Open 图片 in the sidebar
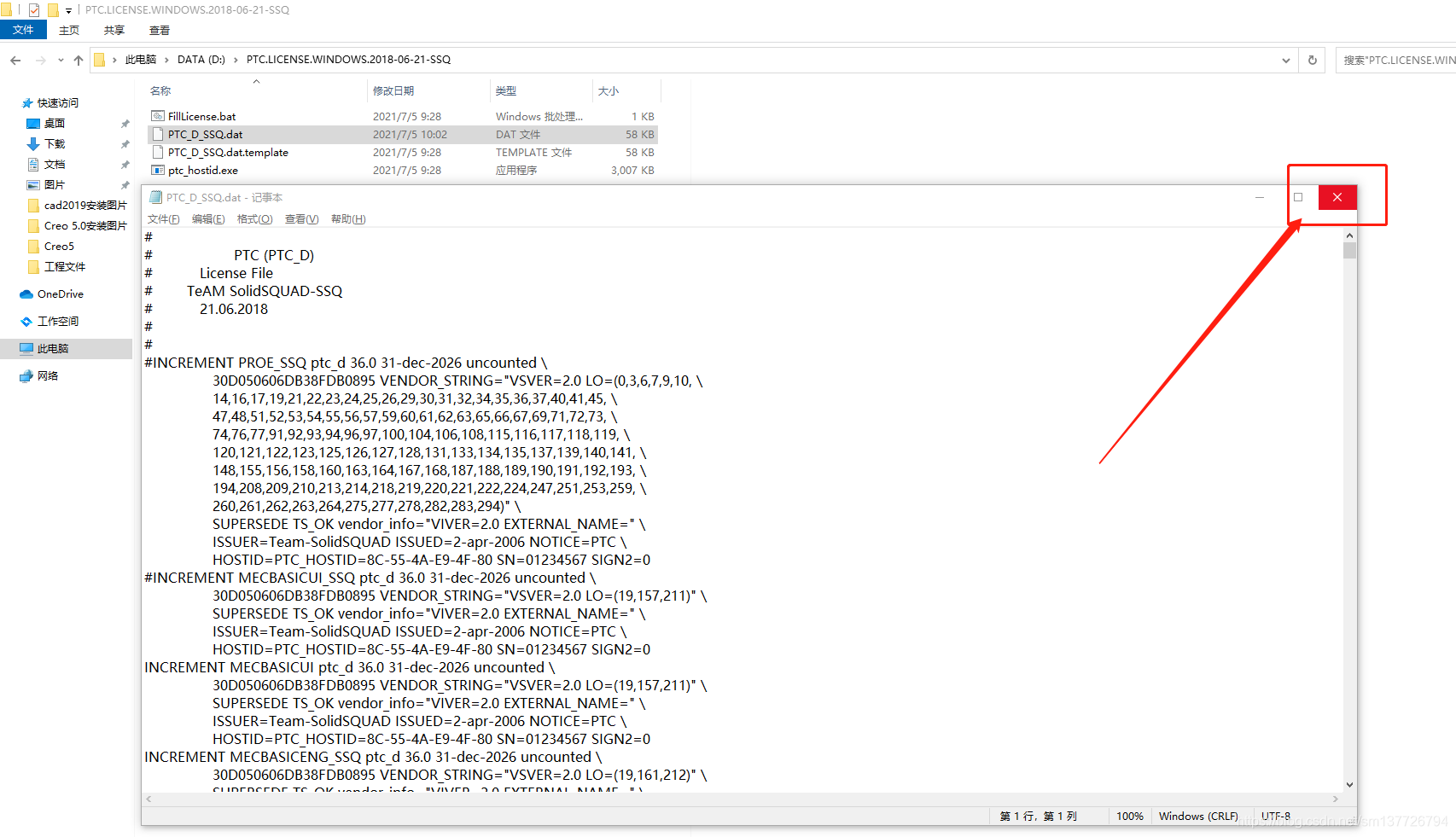Image resolution: width=1456 pixels, height=837 pixels. click(x=55, y=184)
